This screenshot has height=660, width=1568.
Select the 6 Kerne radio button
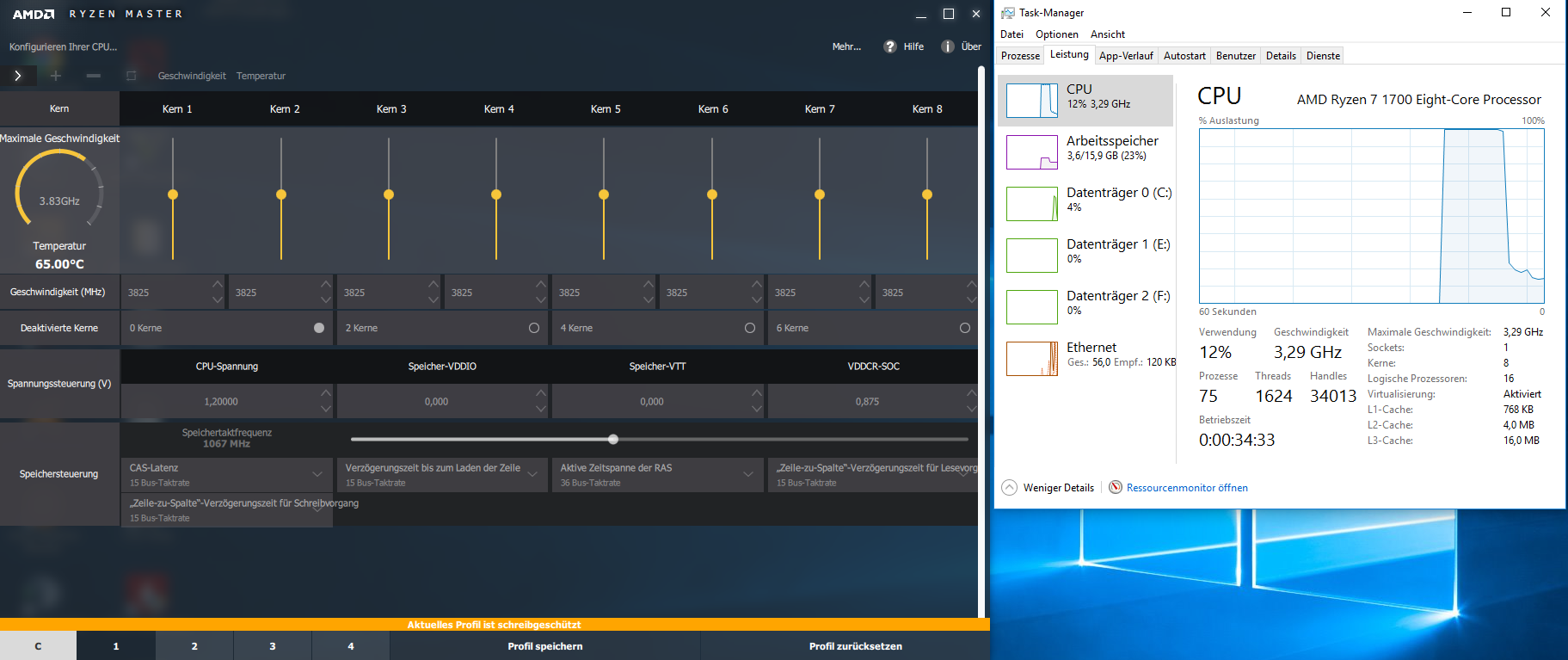pyautogui.click(x=965, y=328)
